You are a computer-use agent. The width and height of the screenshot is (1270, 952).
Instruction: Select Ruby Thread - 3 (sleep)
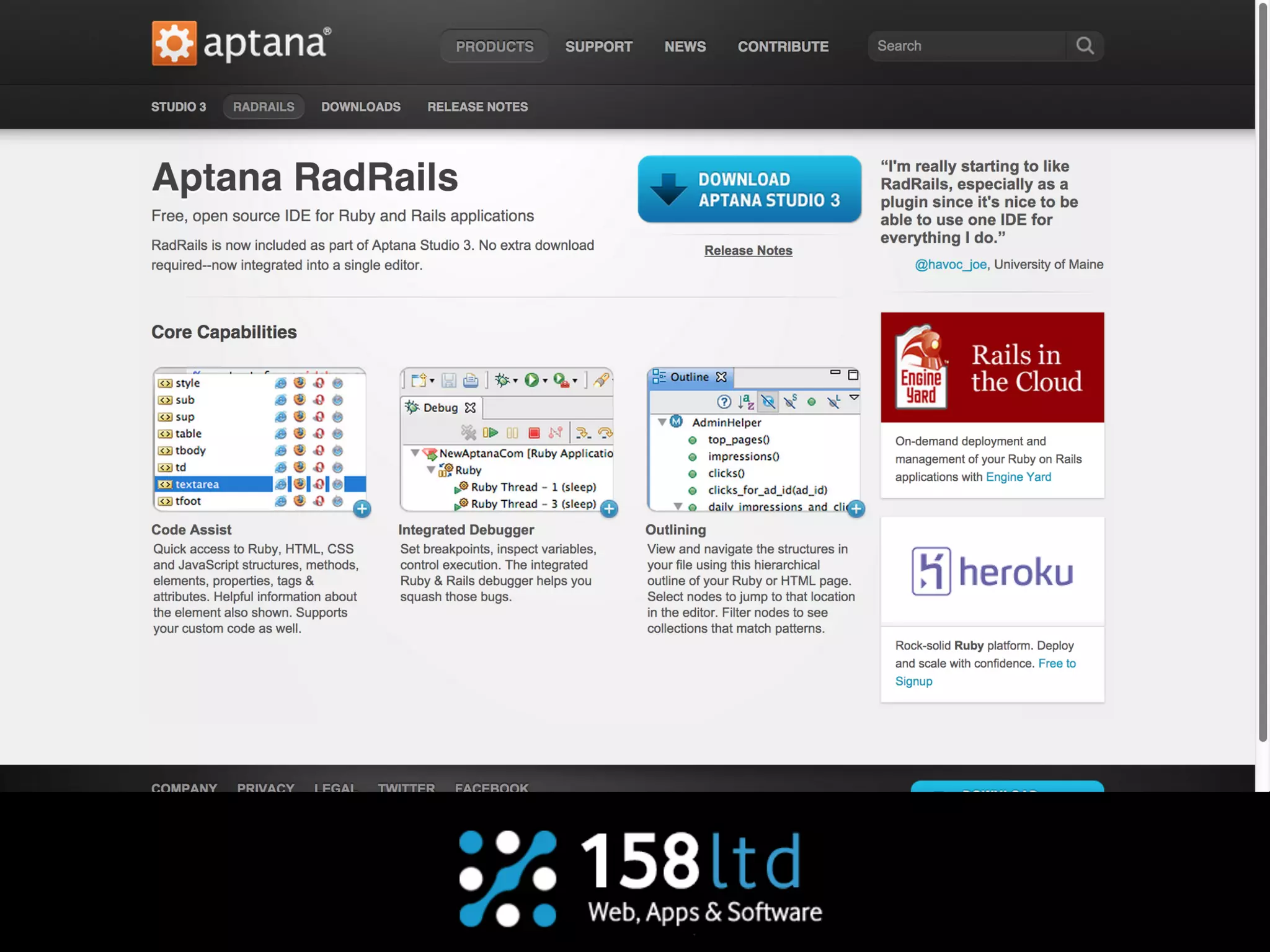[x=526, y=504]
